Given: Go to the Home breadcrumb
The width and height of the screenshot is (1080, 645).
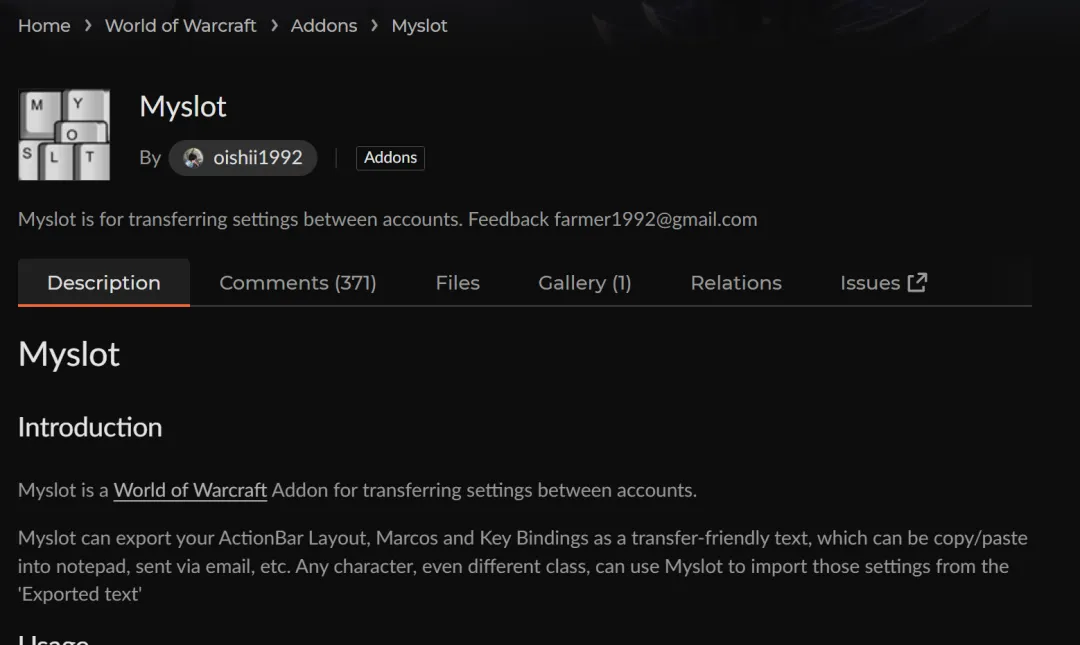Looking at the screenshot, I should [44, 26].
